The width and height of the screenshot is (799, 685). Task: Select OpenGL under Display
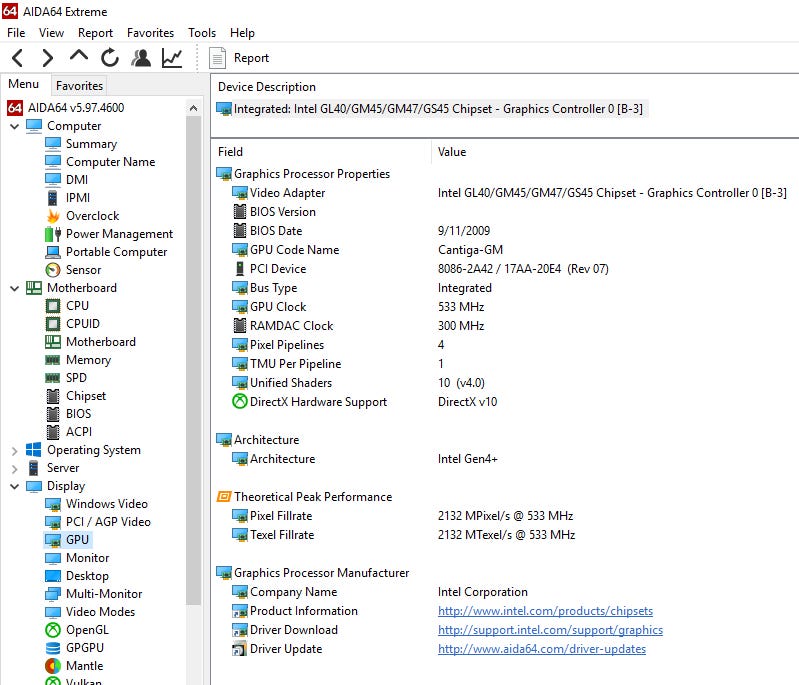click(87, 630)
